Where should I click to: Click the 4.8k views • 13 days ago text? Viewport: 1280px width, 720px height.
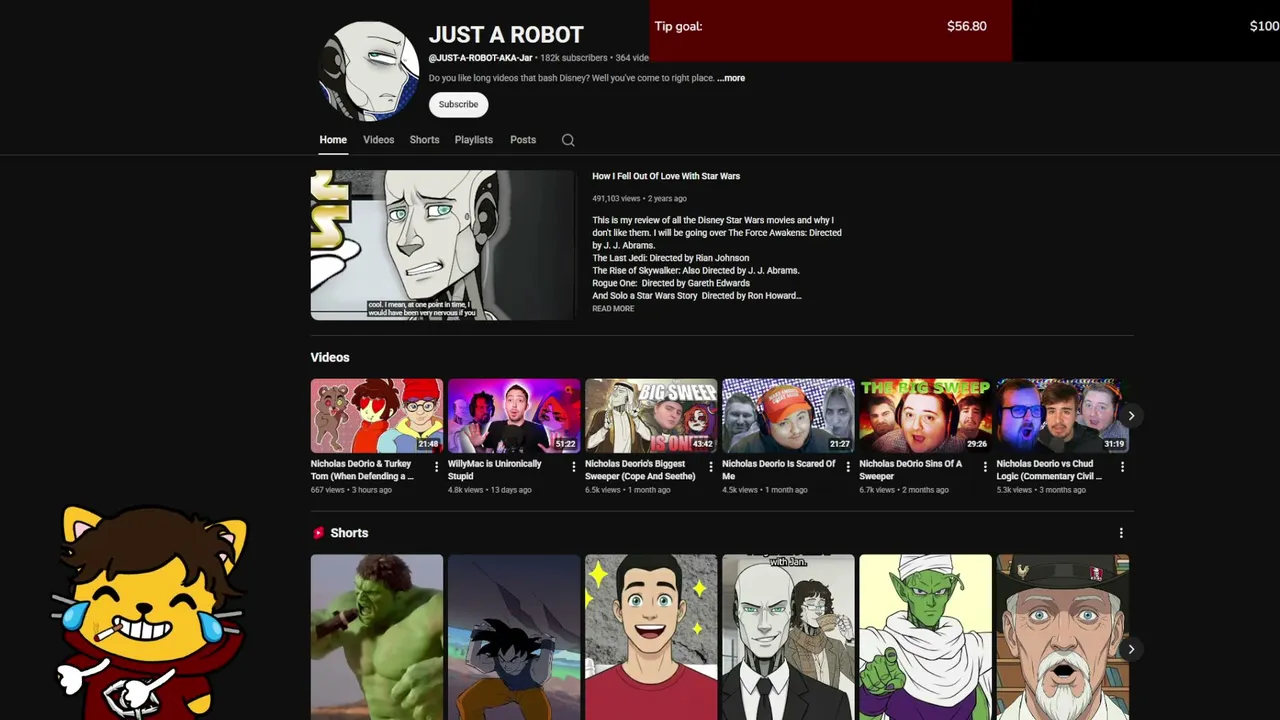(x=490, y=490)
